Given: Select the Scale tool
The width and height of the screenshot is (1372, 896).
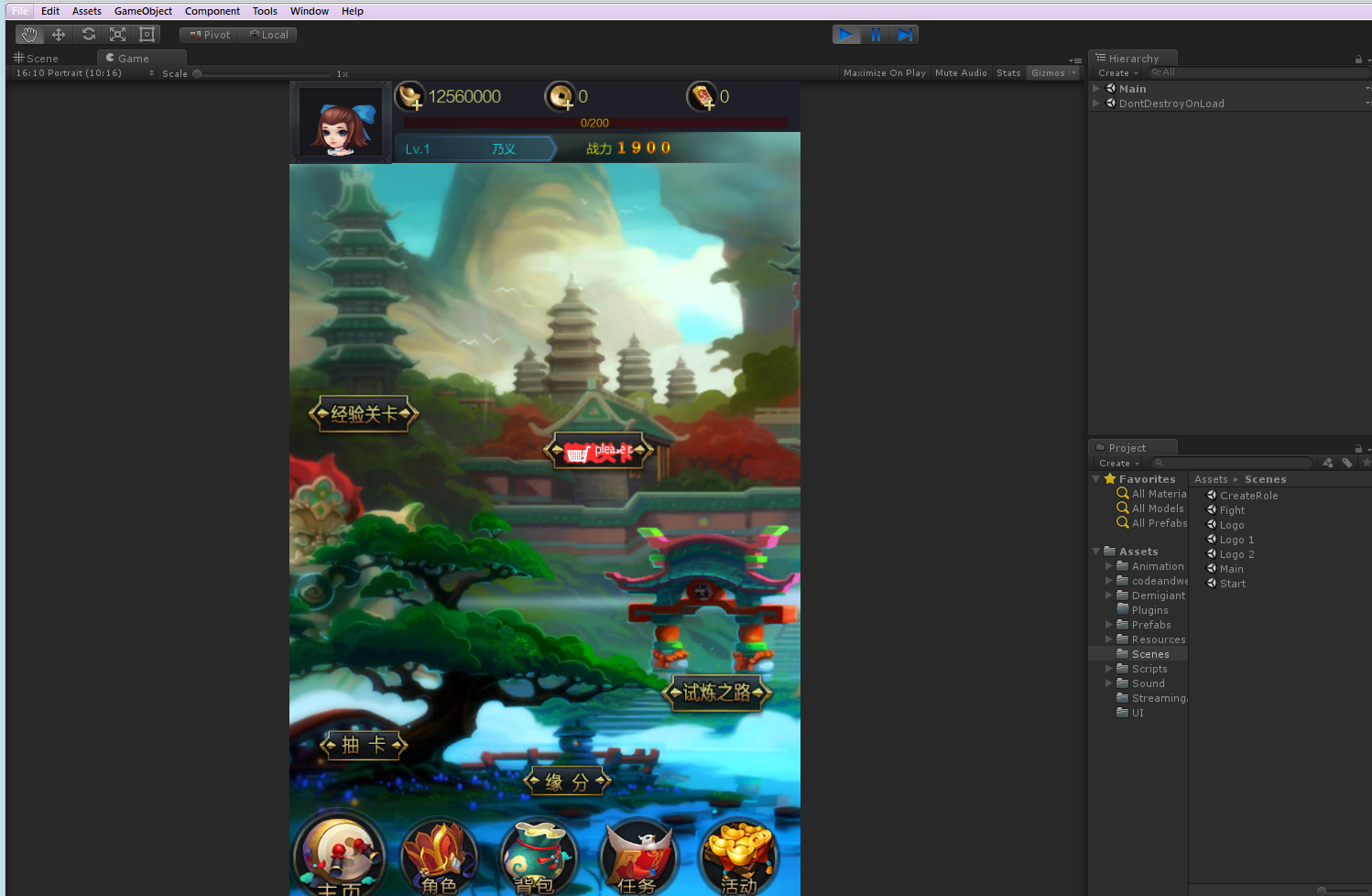Looking at the screenshot, I should coord(117,35).
